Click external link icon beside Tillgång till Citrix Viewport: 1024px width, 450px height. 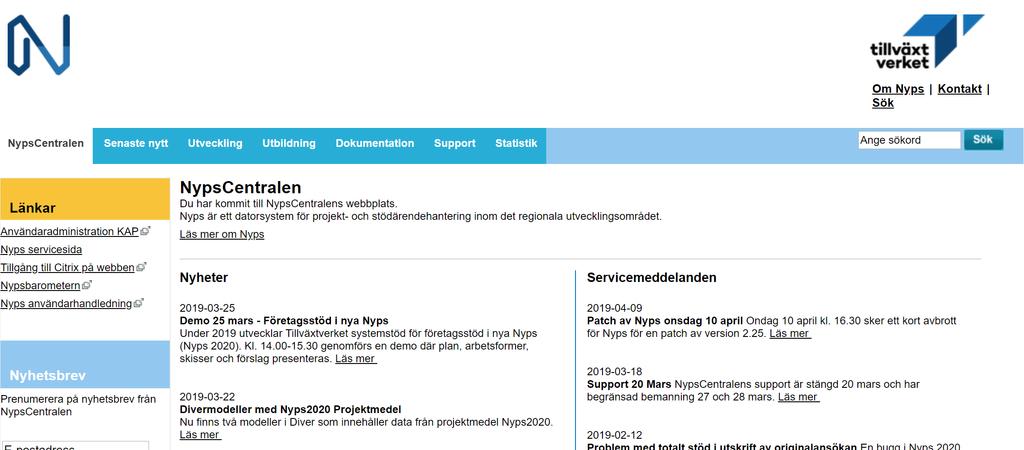point(141,267)
